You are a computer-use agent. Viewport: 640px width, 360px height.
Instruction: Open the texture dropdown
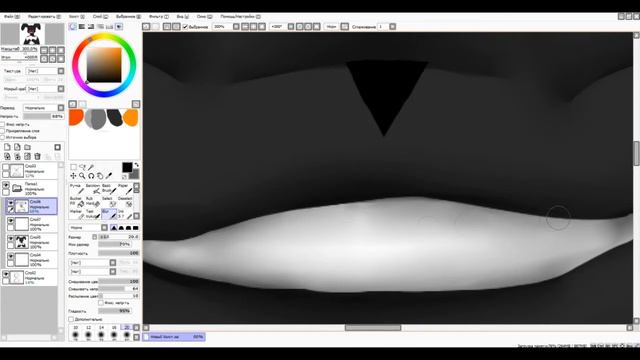[x=61, y=71]
